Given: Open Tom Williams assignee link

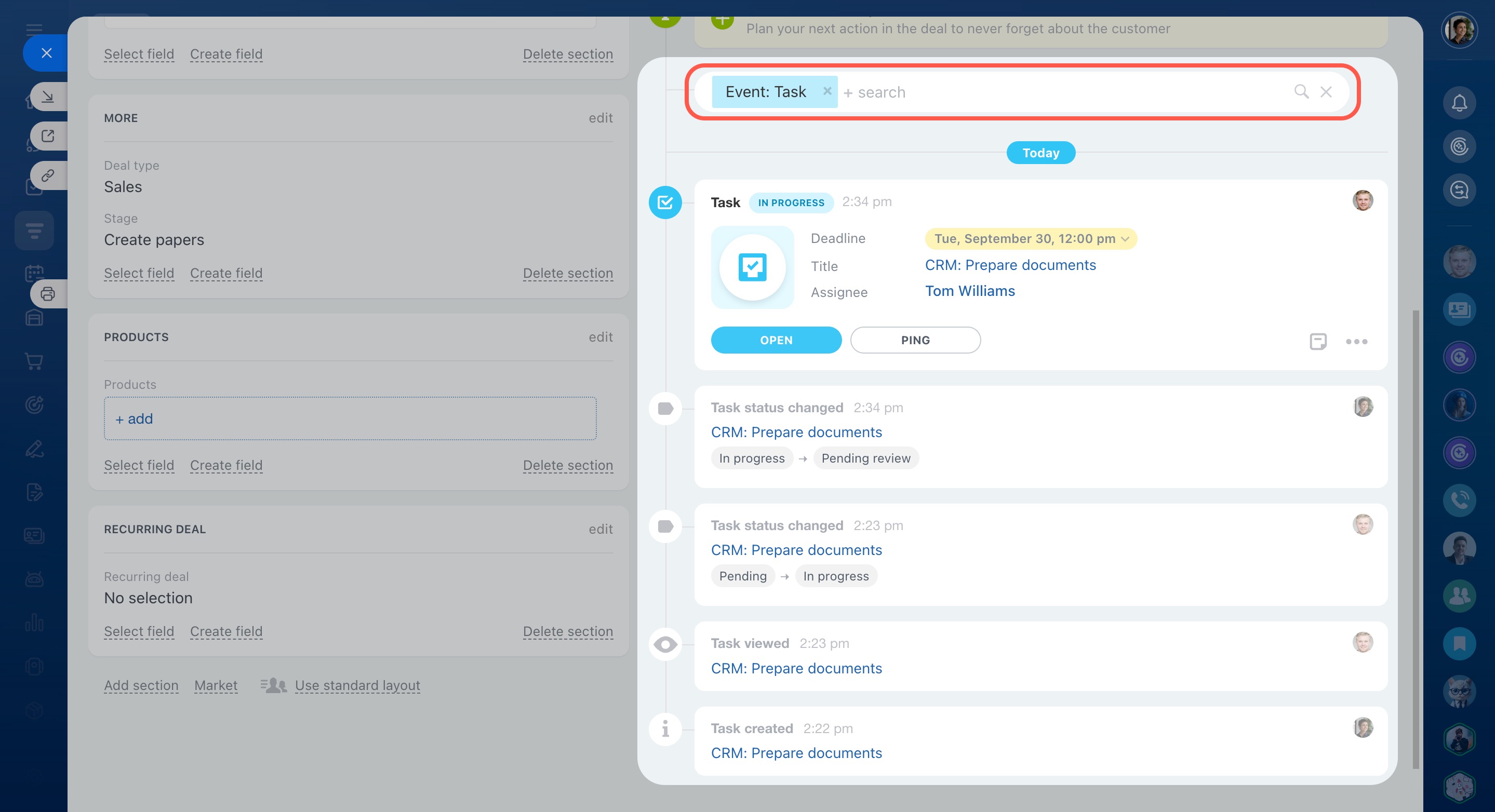Looking at the screenshot, I should (x=969, y=291).
